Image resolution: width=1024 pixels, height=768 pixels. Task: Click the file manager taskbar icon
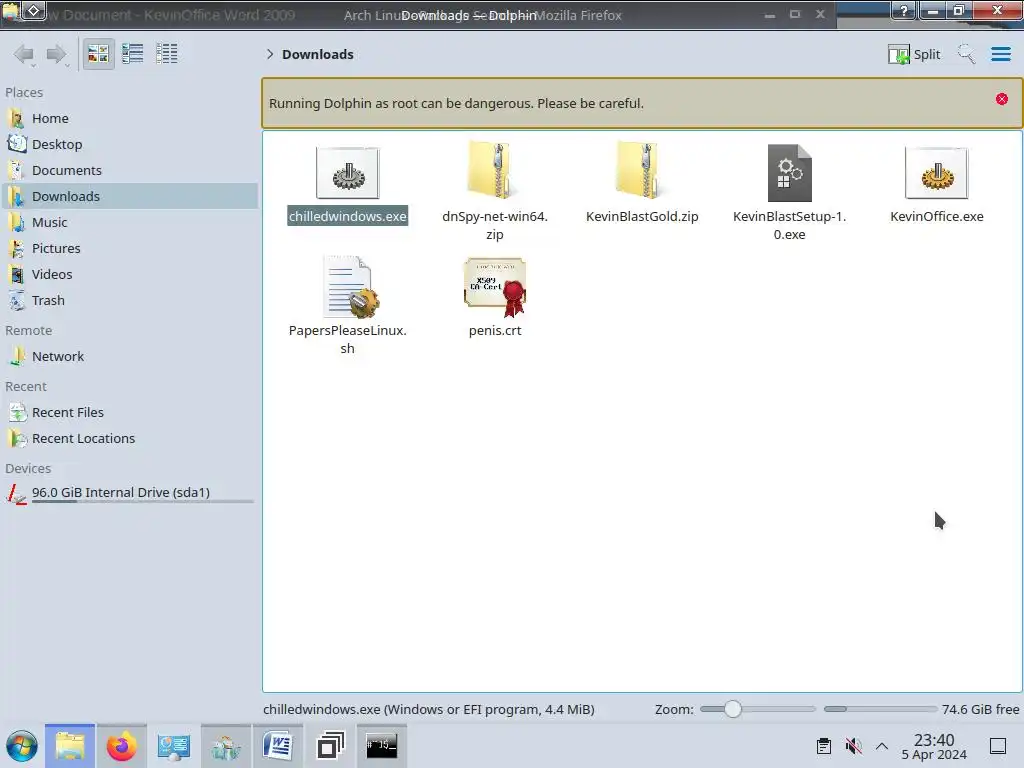point(70,746)
